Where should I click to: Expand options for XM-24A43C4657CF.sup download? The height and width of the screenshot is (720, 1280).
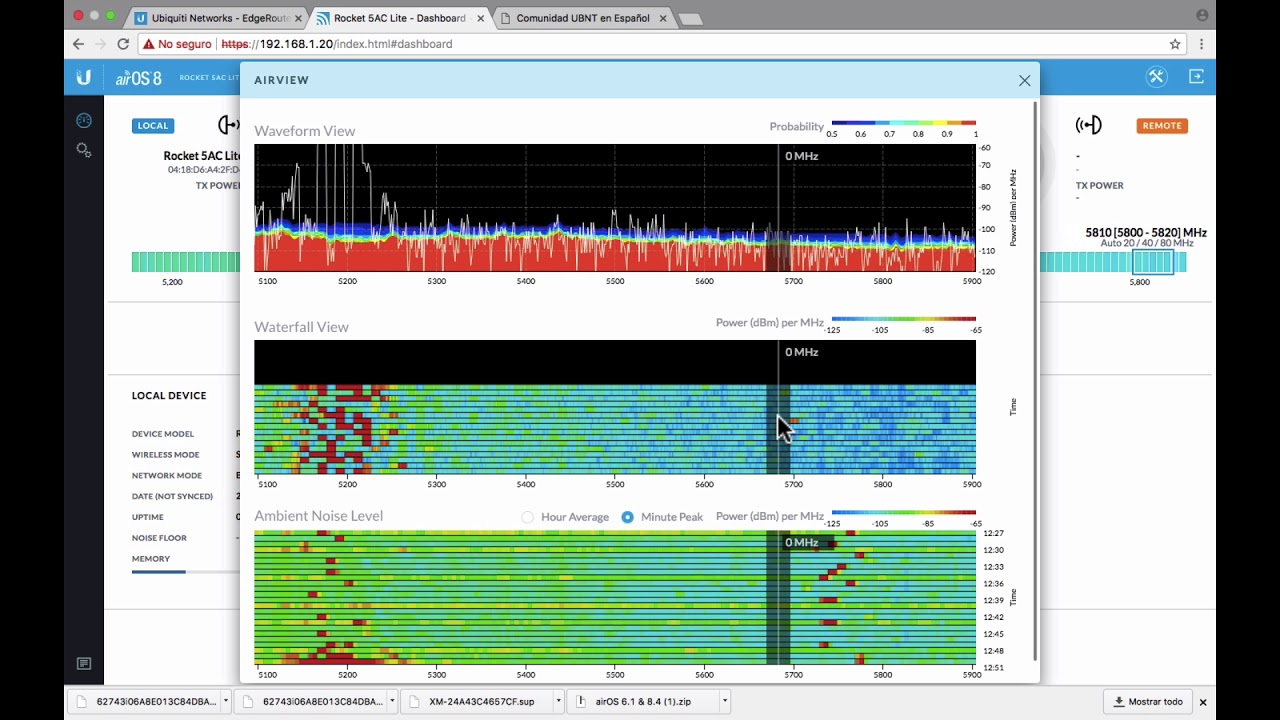coord(558,702)
